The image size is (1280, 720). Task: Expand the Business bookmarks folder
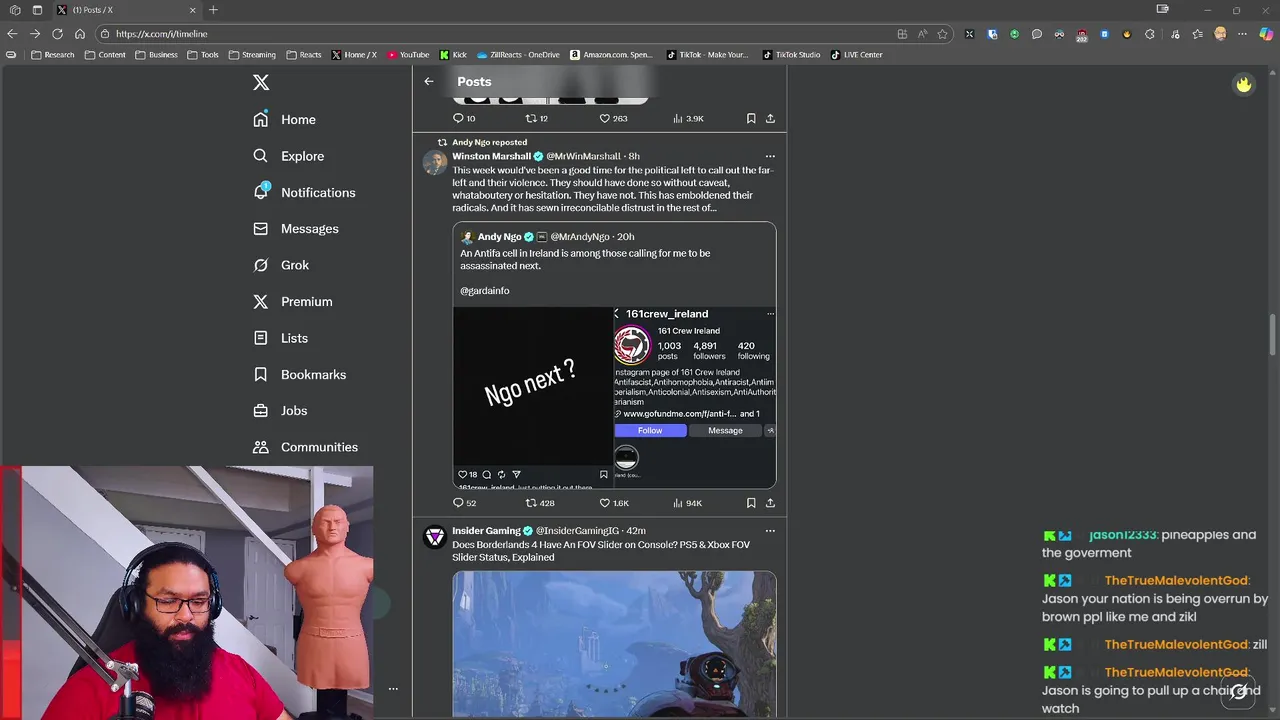(156, 55)
